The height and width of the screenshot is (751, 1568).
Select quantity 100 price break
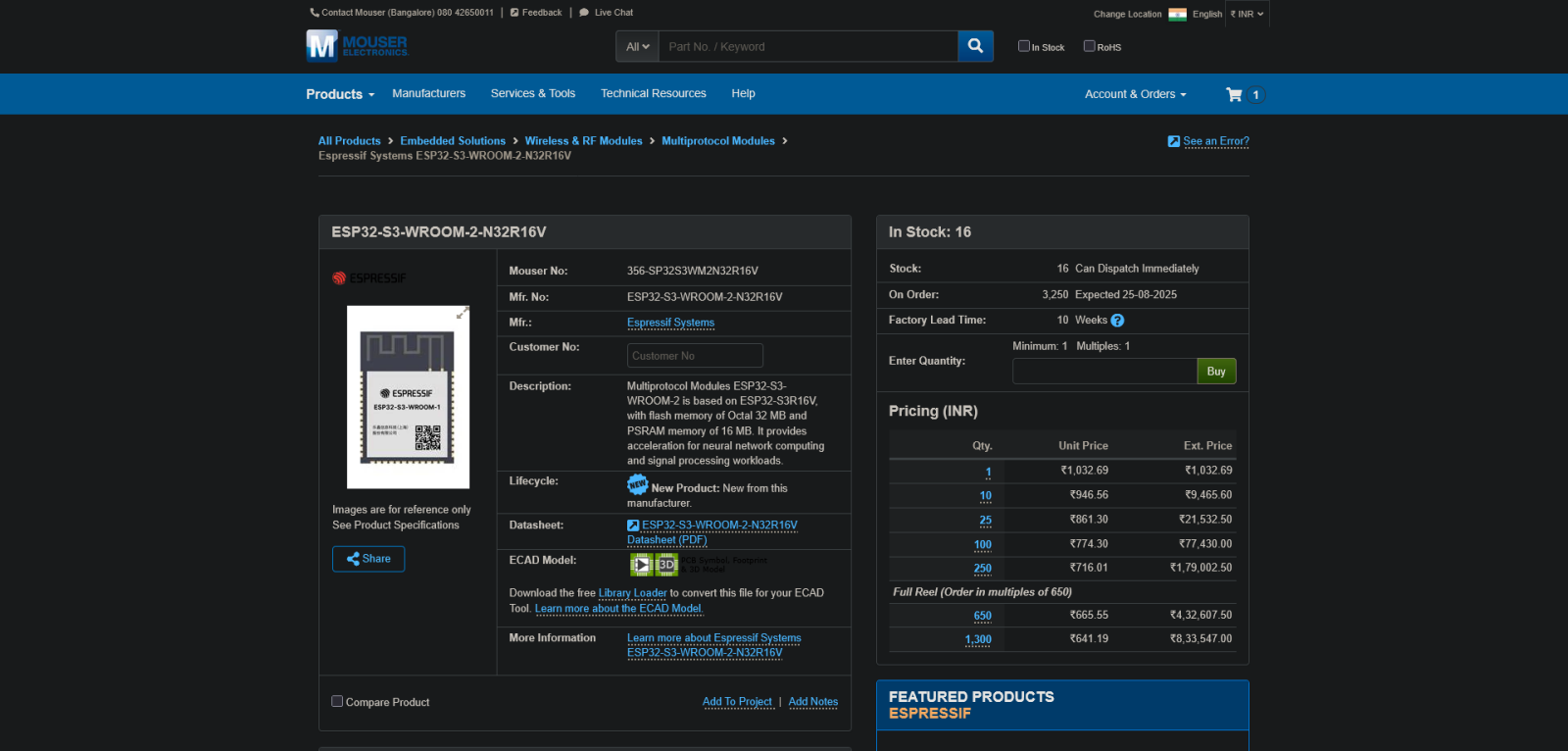pyautogui.click(x=983, y=545)
